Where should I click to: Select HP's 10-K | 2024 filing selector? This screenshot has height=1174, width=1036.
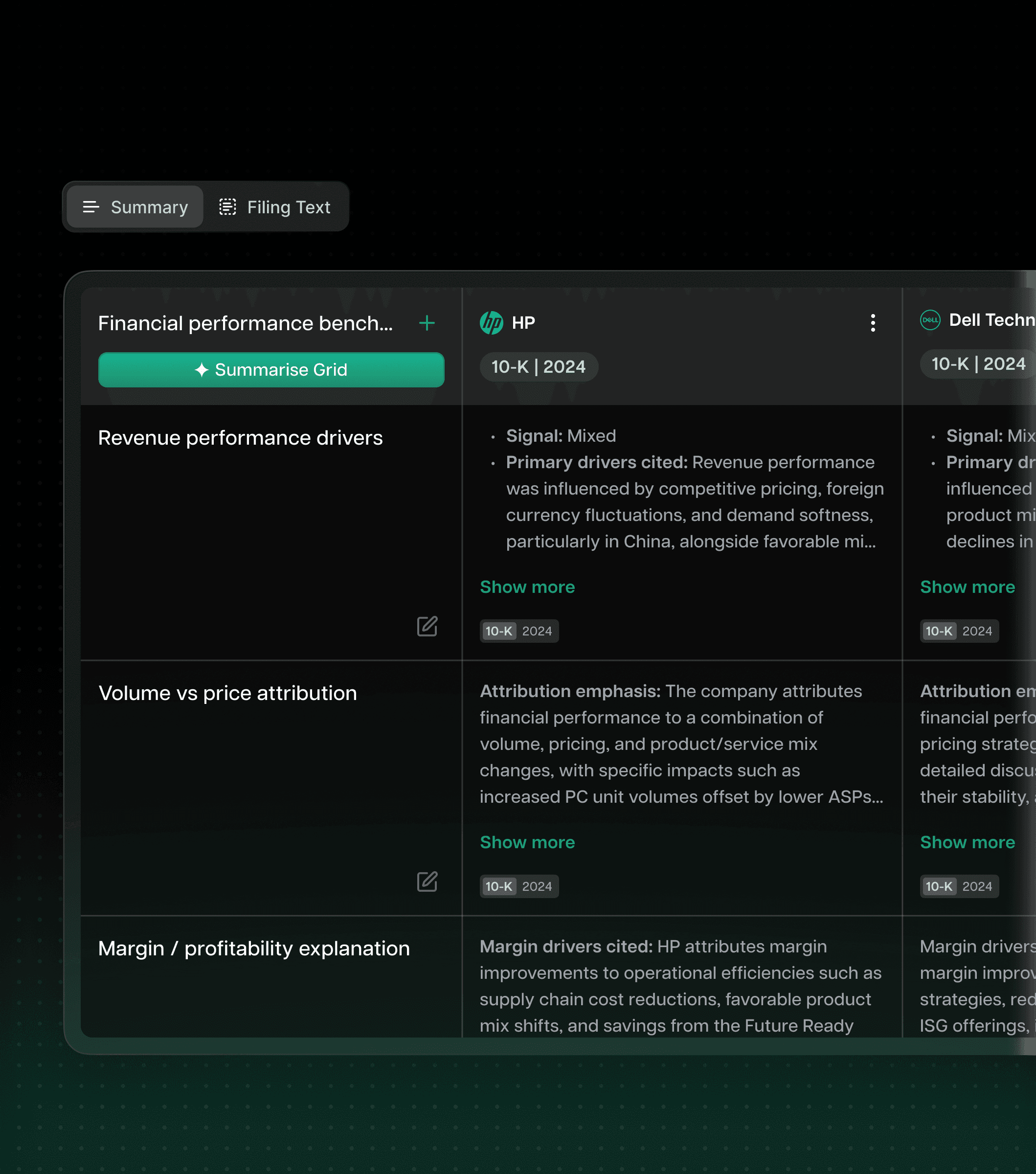tap(538, 366)
